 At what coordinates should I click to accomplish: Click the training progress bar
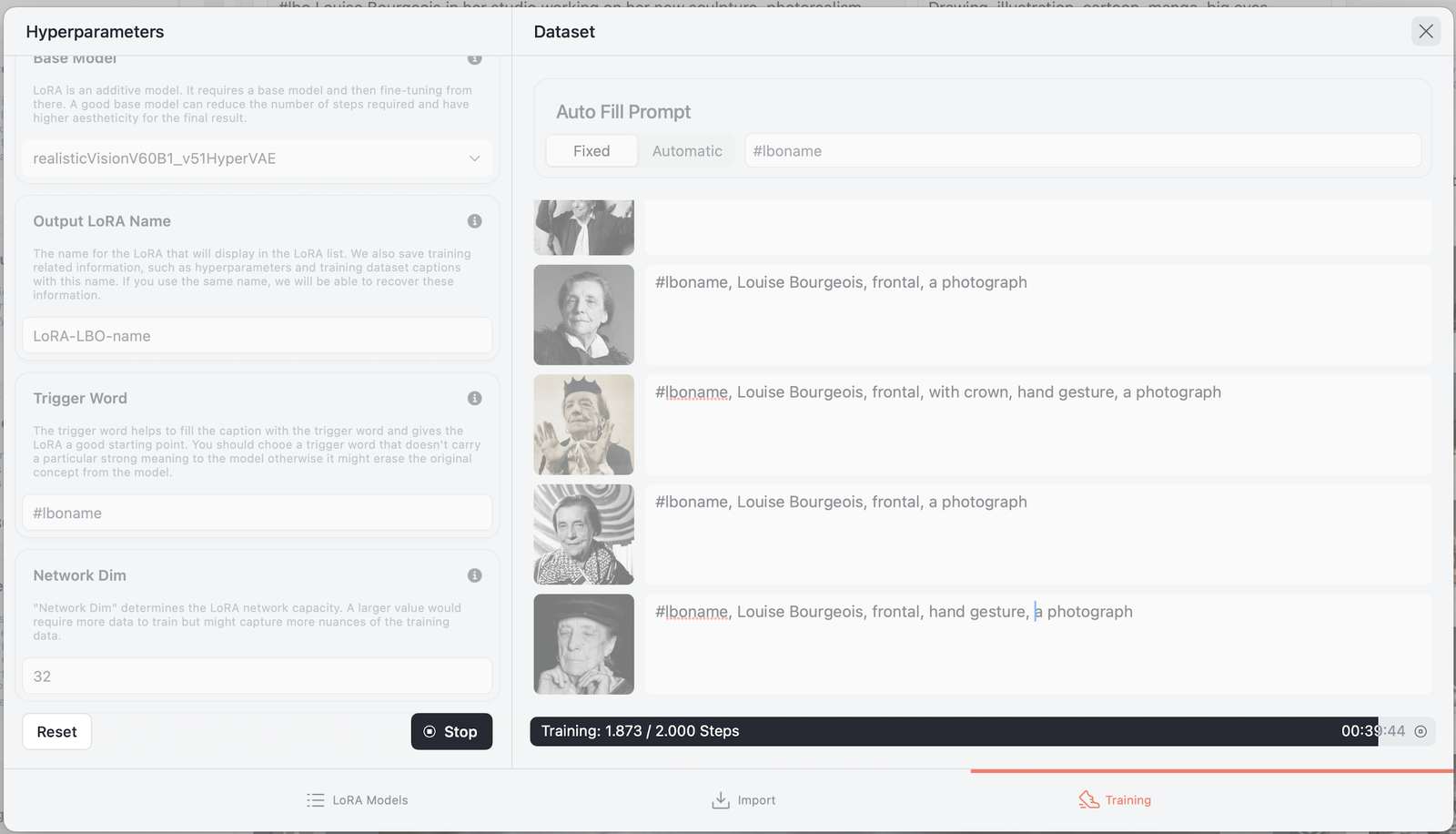point(953,731)
